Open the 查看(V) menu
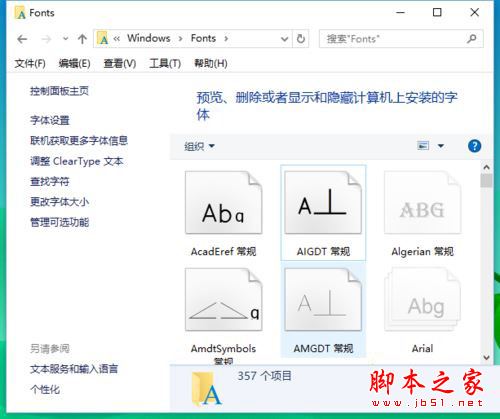The image size is (500, 419). tap(120, 63)
